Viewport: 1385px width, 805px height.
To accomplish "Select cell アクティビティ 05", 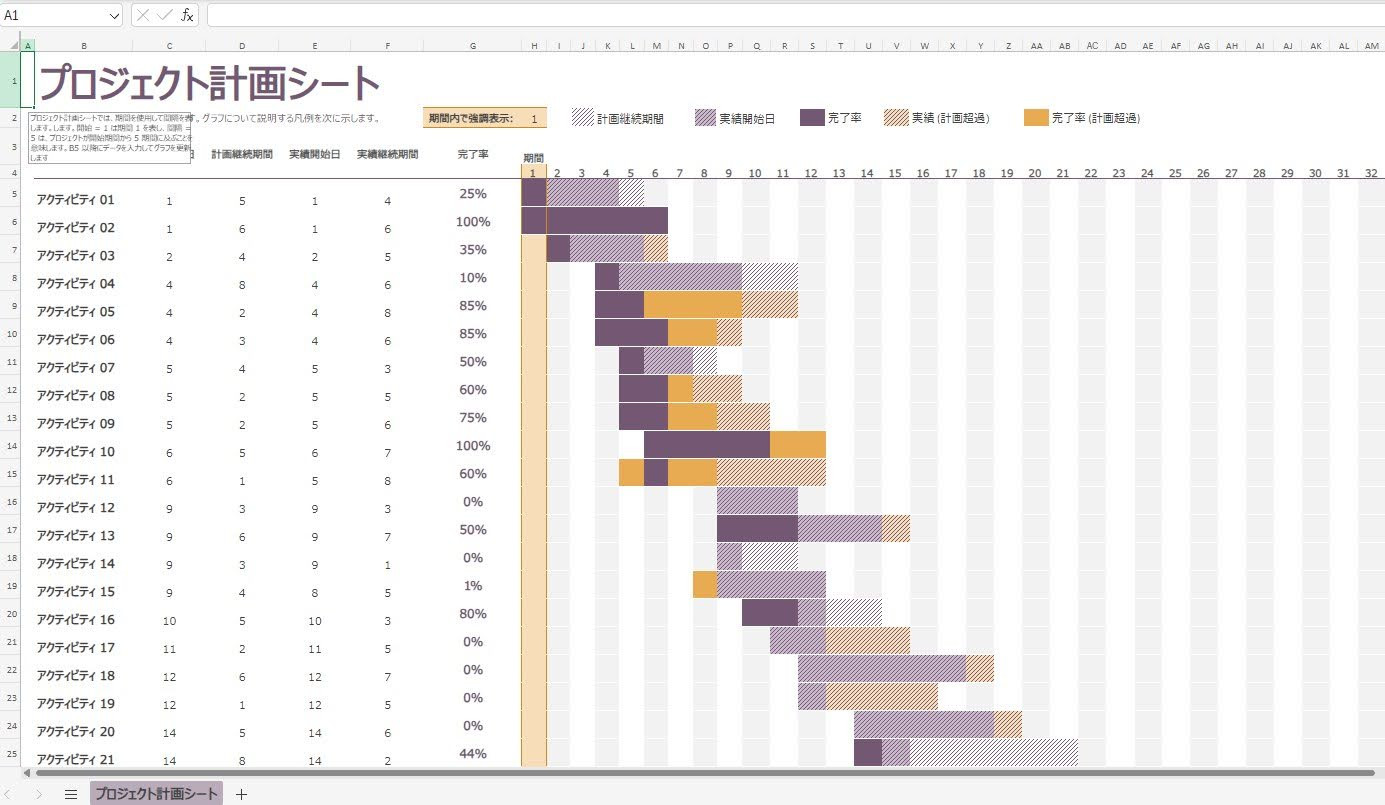I will click(76, 312).
